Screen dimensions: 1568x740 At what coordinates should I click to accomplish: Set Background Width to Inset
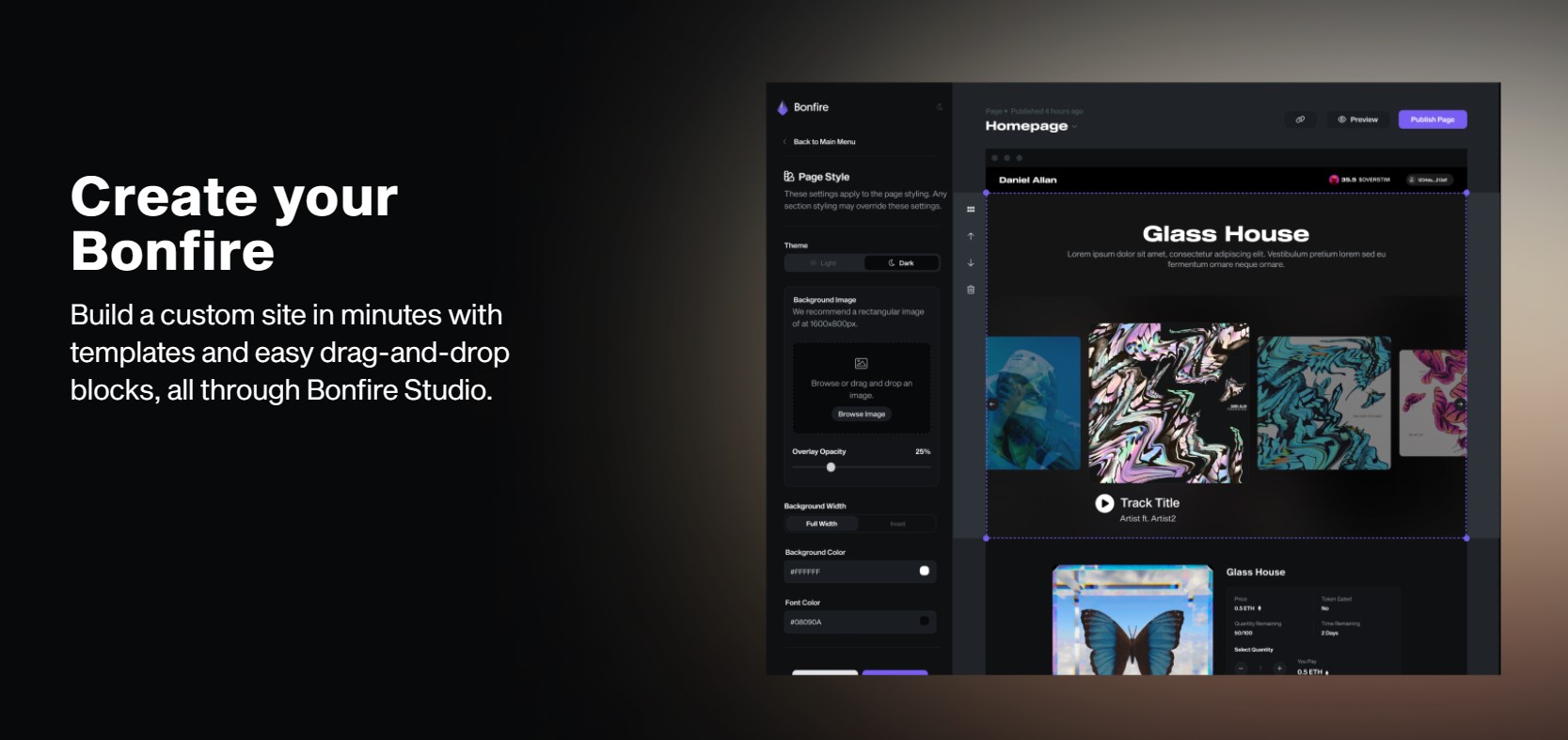[897, 524]
